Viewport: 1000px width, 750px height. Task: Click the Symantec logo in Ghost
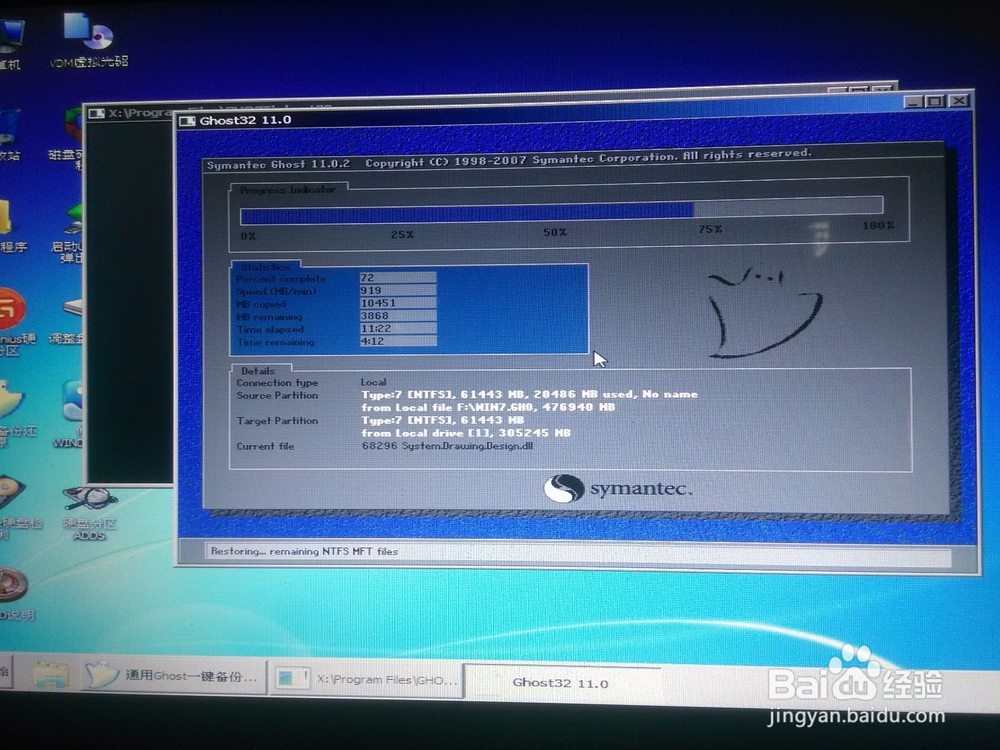617,490
